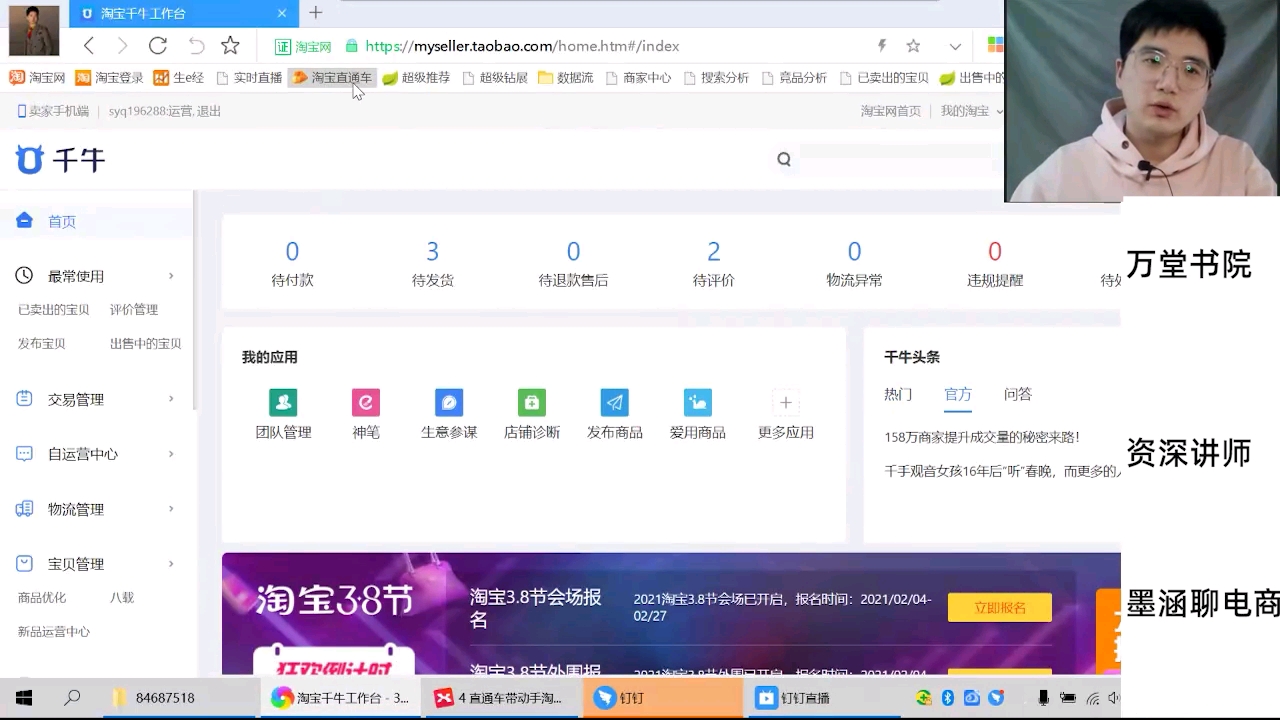Open the 生意参谋 app icon
Viewport: 1280px width, 720px height.
point(449,402)
